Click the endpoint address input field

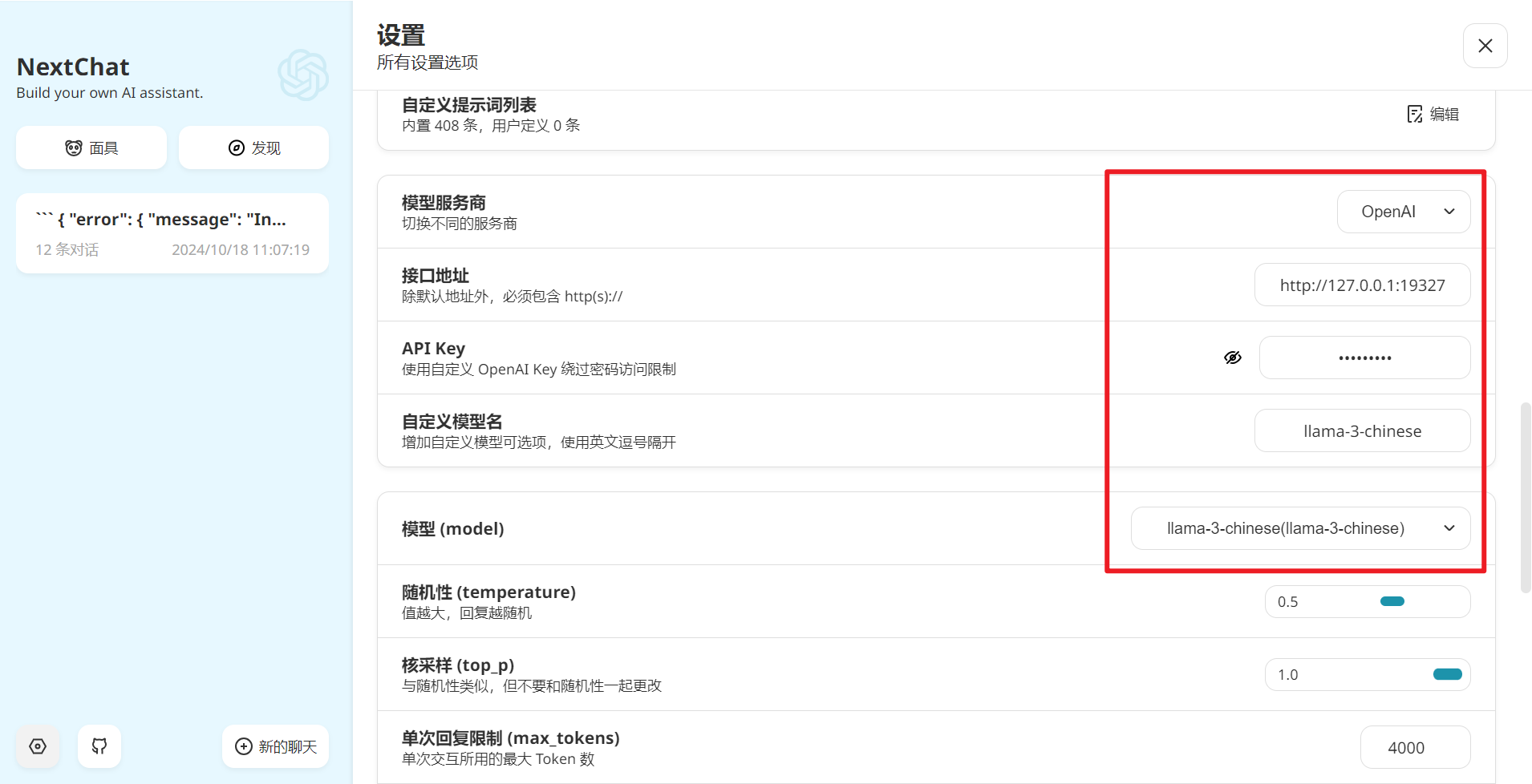[x=1362, y=285]
